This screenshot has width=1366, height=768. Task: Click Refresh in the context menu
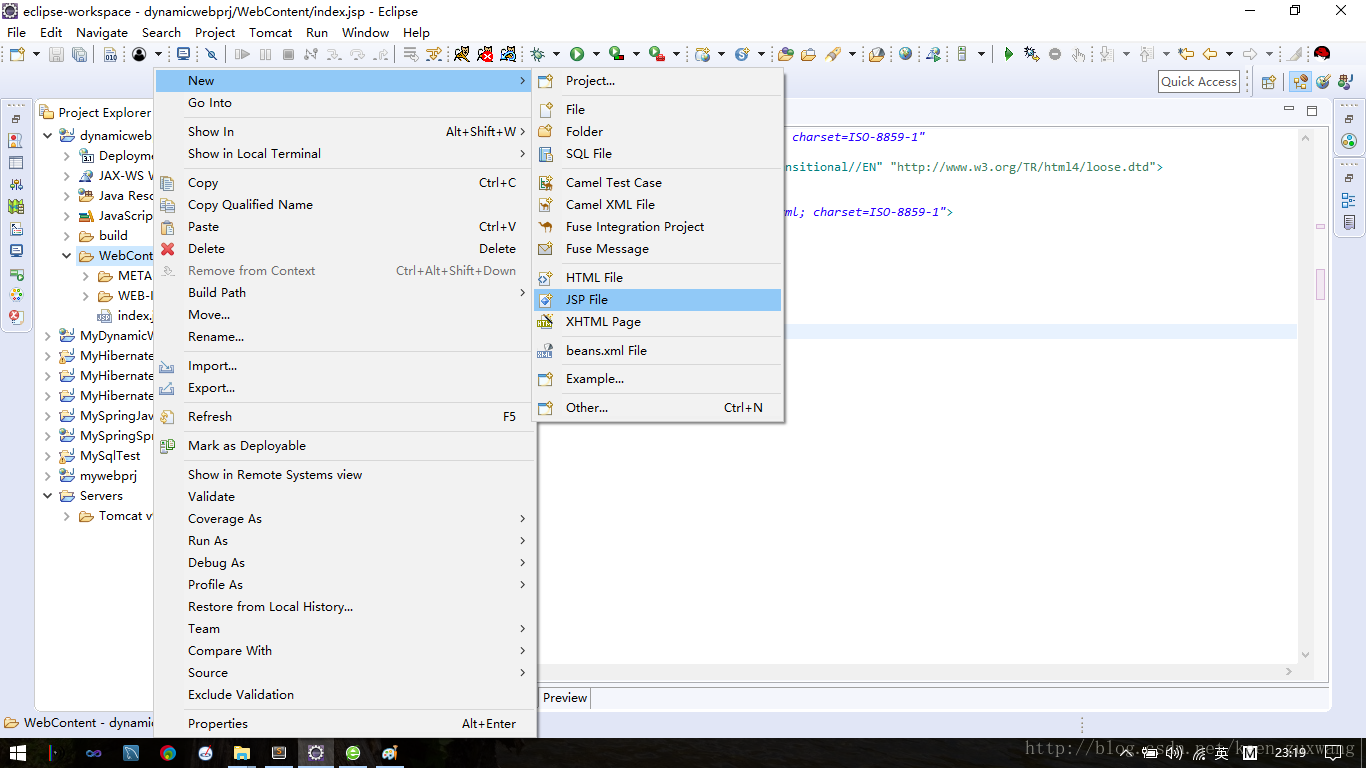346,417
